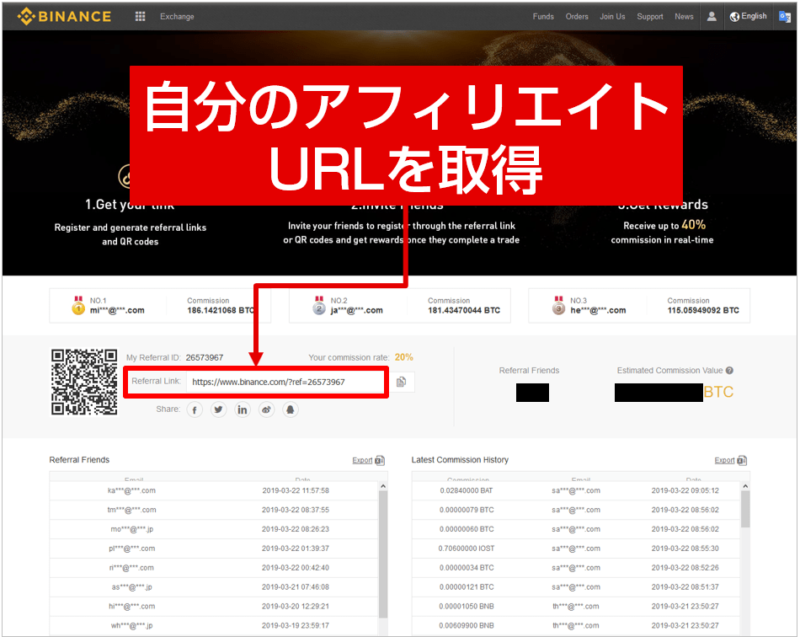
Task: Click the 2019-03-21 07:46:08 referral date
Action: 295,587
